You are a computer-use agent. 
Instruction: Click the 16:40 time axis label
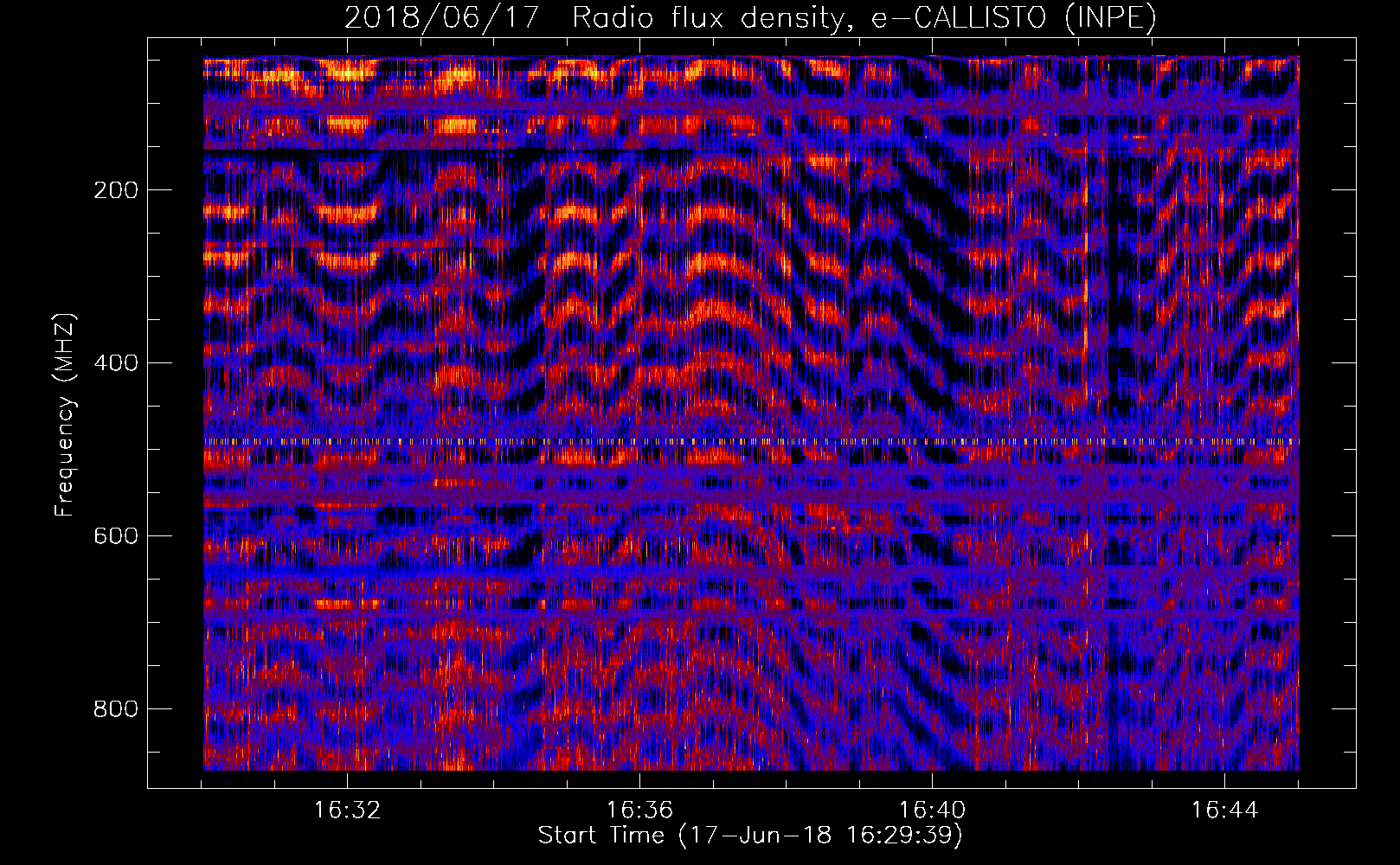click(932, 811)
